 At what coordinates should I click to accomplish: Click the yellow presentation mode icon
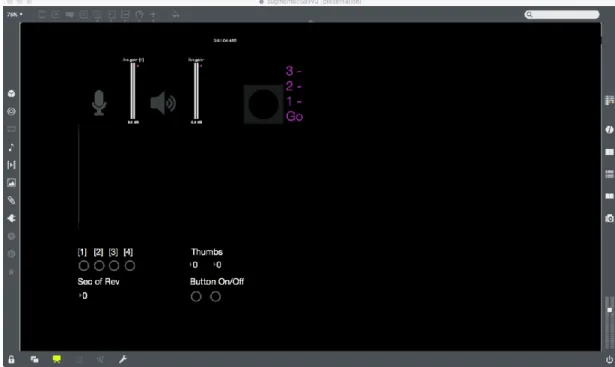57,359
